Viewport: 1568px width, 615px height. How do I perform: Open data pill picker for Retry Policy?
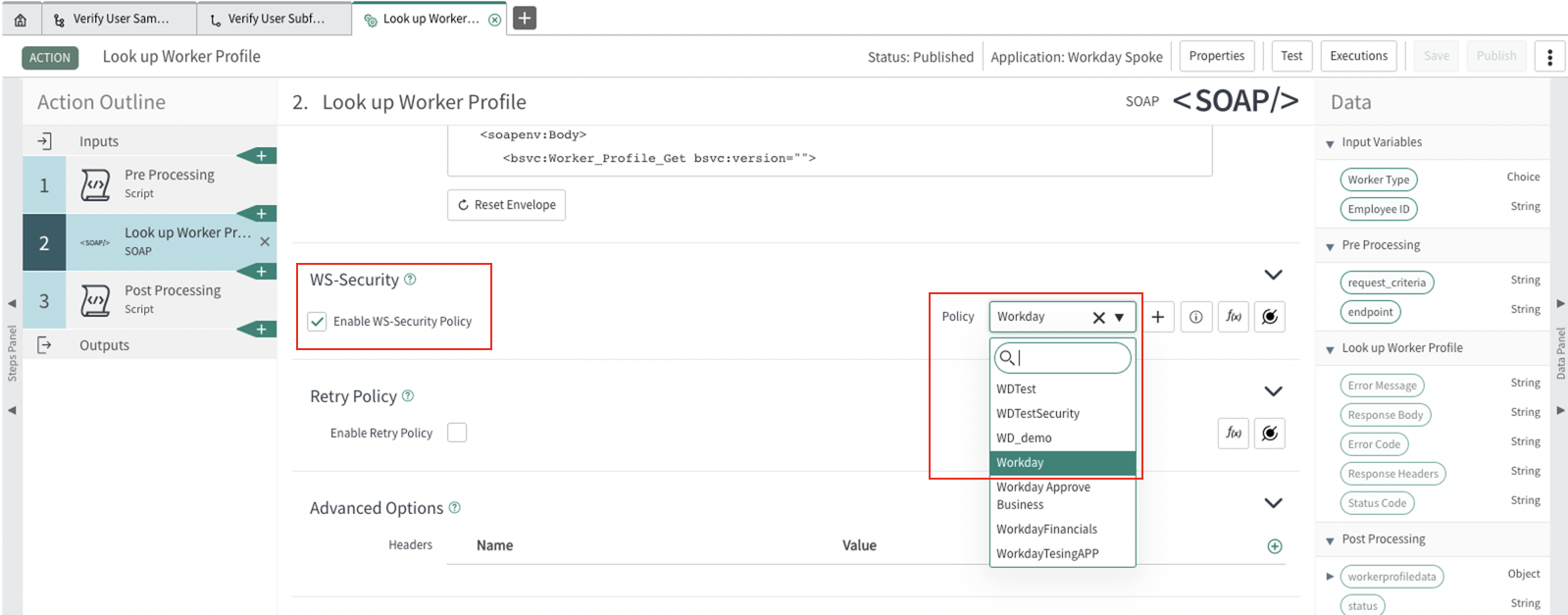1270,433
